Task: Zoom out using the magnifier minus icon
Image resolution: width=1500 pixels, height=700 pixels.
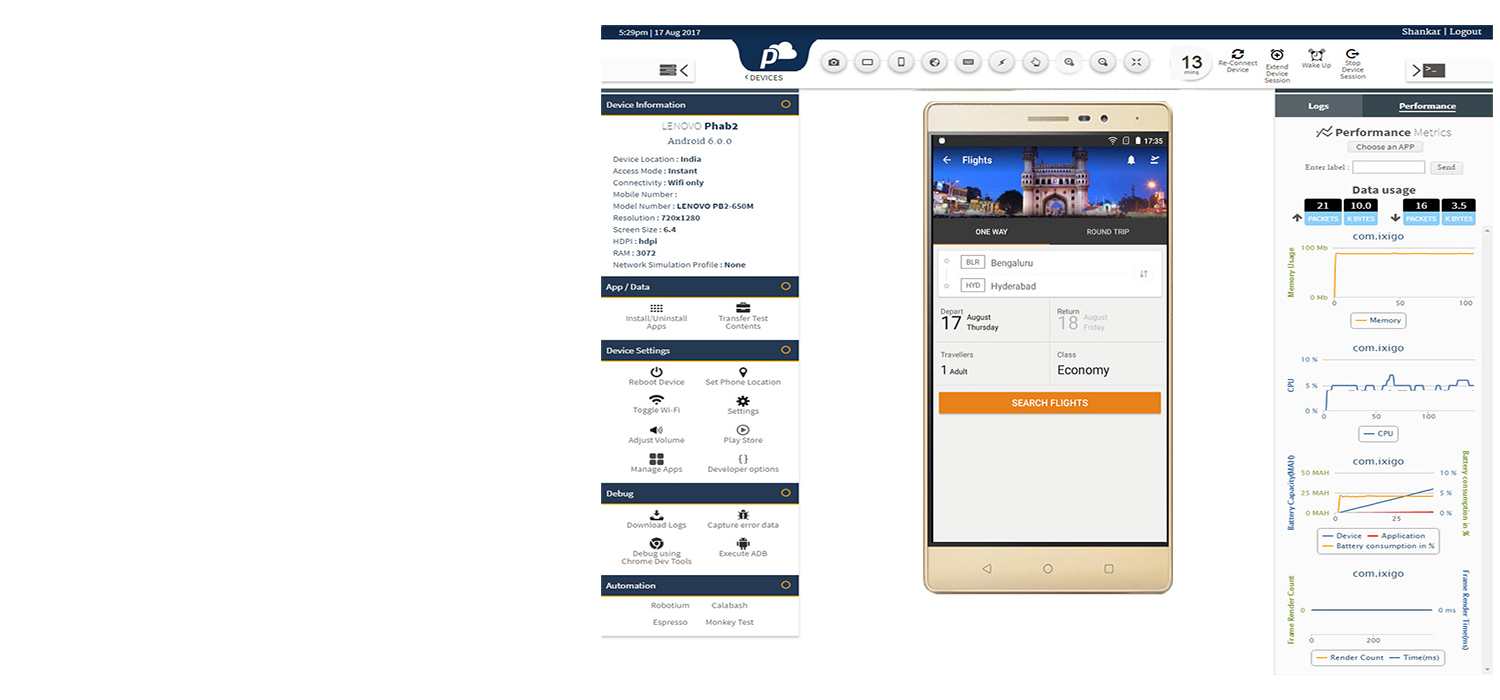Action: [1103, 62]
